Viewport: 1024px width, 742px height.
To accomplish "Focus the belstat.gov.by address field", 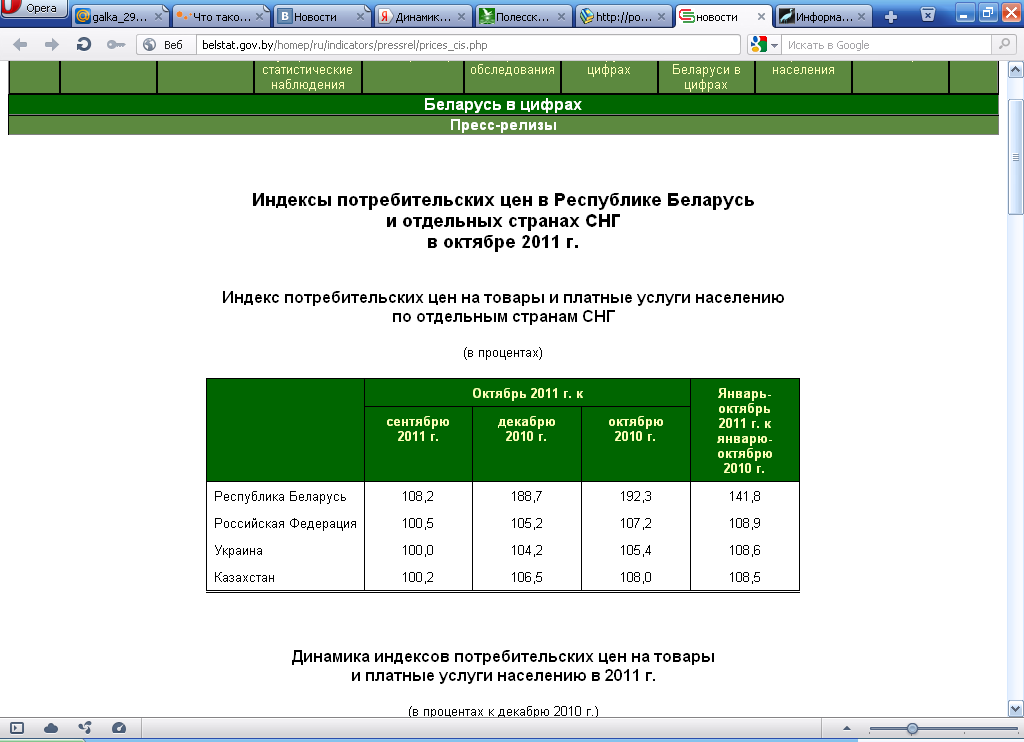I will pos(468,44).
